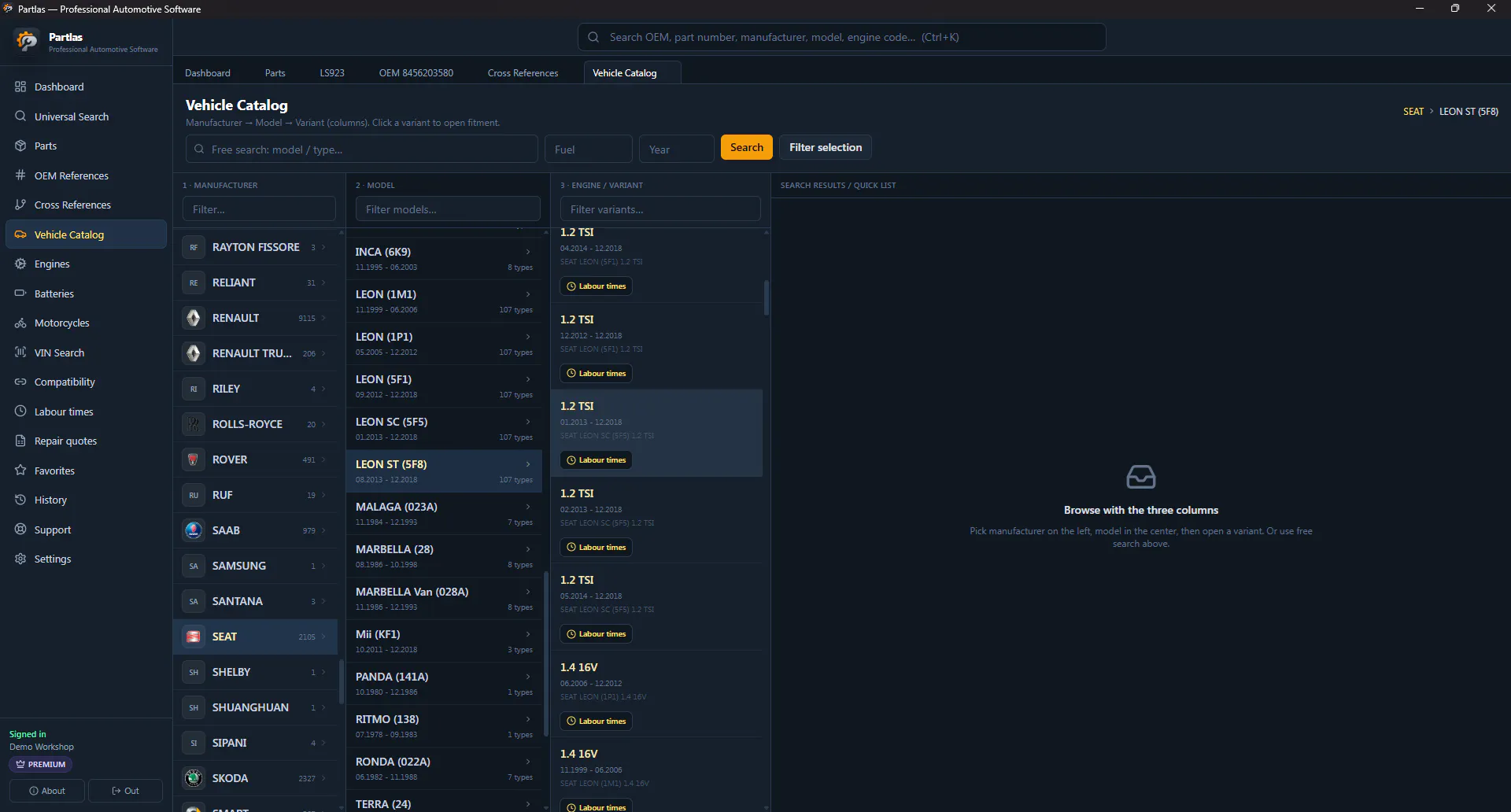Select the LEON SC (5F5) model row
The image size is (1511, 812).
coord(444,429)
